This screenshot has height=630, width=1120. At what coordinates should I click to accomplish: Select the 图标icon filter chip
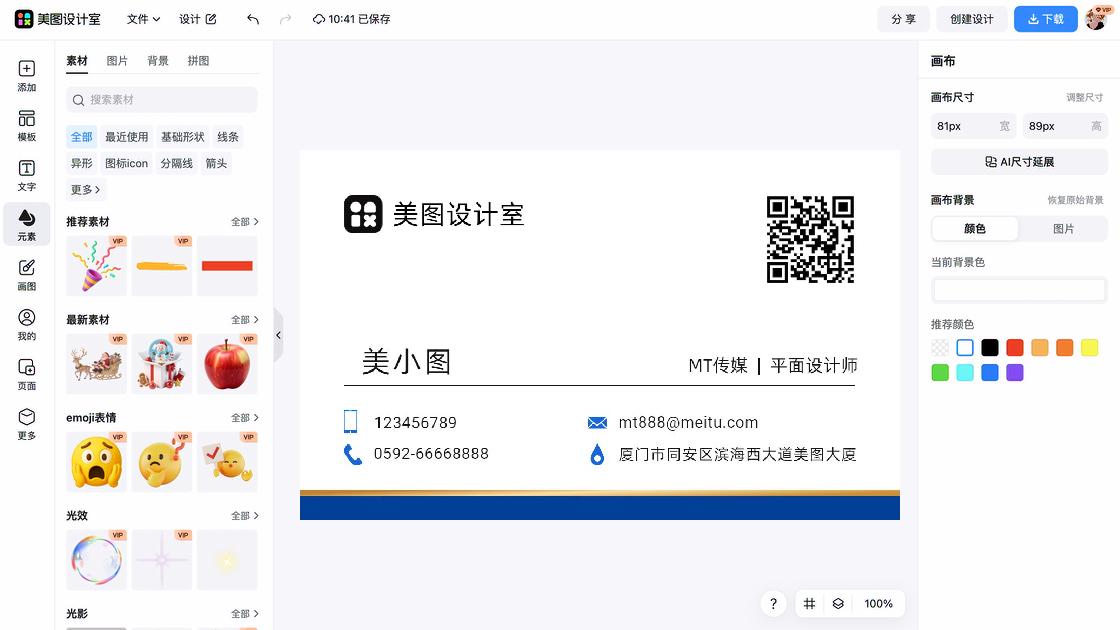126,164
